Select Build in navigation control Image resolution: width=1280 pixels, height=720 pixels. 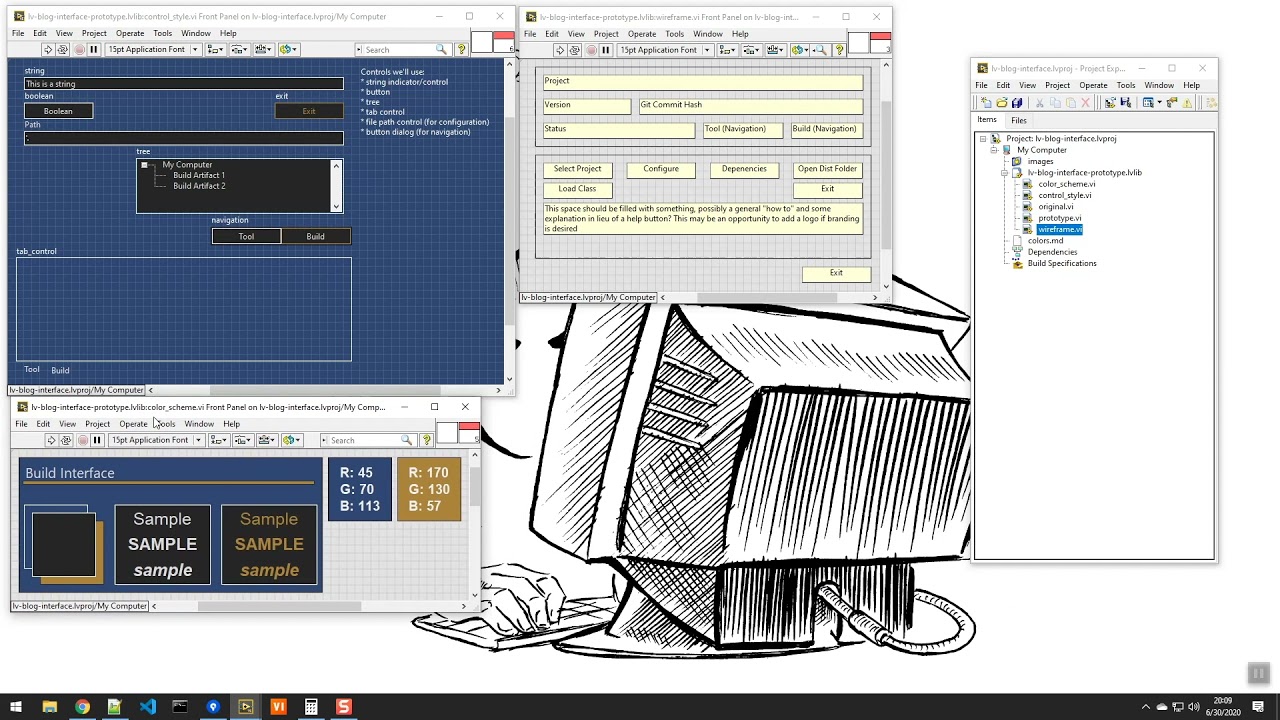coord(316,237)
